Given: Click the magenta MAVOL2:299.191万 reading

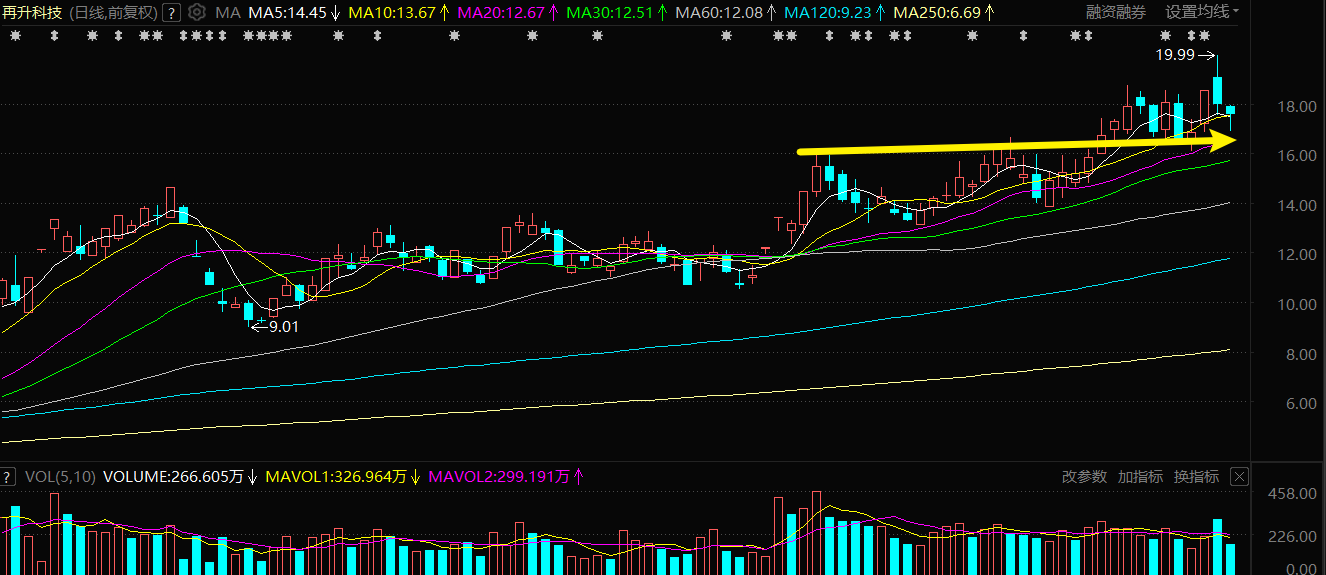Looking at the screenshot, I should pyautogui.click(x=498, y=477).
